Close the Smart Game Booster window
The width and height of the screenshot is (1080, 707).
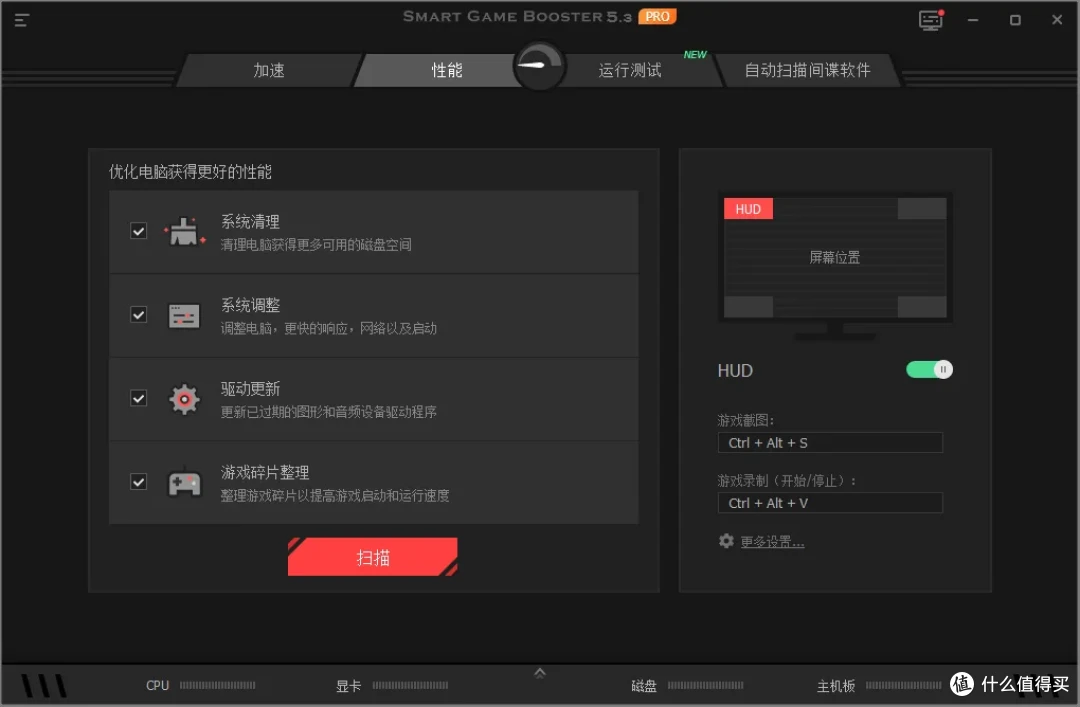pyautogui.click(x=1057, y=20)
